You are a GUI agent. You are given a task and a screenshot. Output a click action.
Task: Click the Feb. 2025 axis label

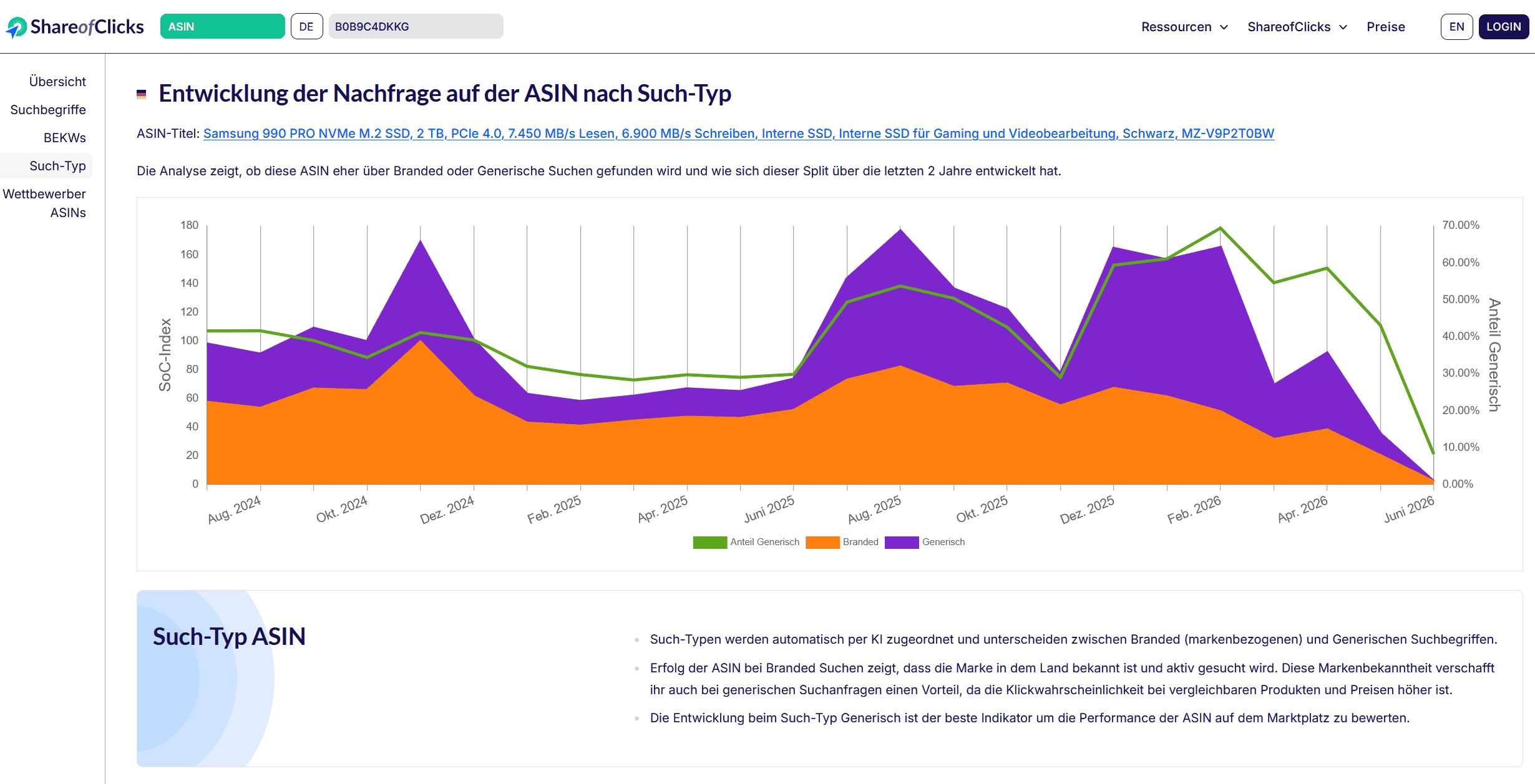pos(554,510)
